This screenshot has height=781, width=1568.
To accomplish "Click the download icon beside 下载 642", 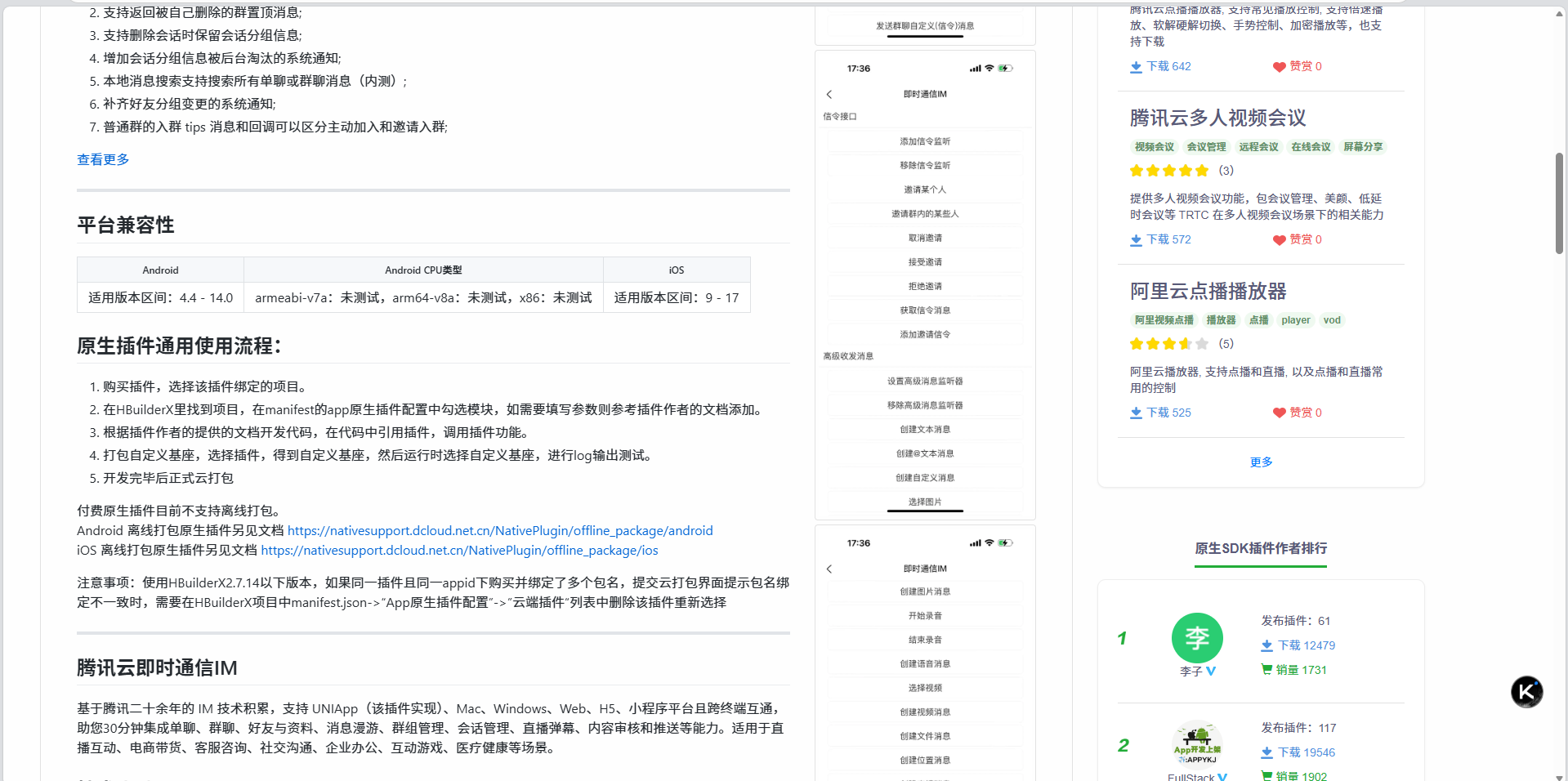I will (x=1136, y=67).
